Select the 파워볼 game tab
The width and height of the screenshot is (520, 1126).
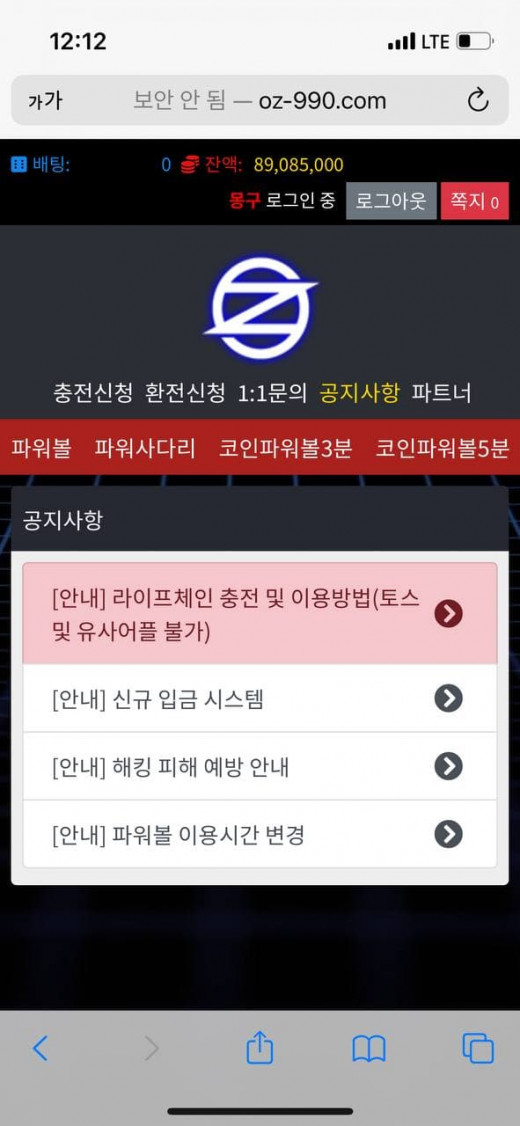(41, 448)
